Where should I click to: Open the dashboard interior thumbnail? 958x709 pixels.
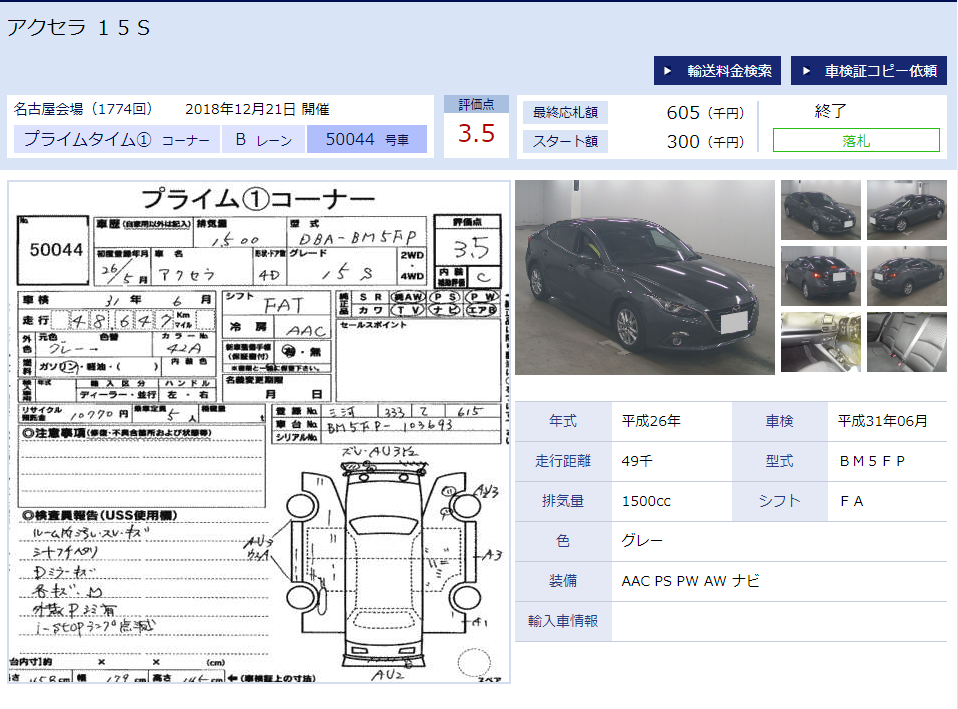tap(820, 342)
